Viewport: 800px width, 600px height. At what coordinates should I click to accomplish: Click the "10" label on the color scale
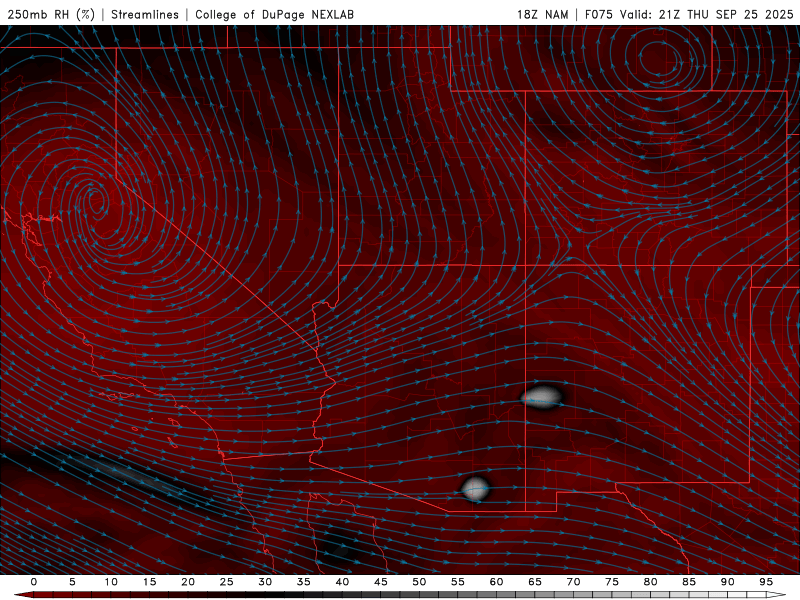111,582
